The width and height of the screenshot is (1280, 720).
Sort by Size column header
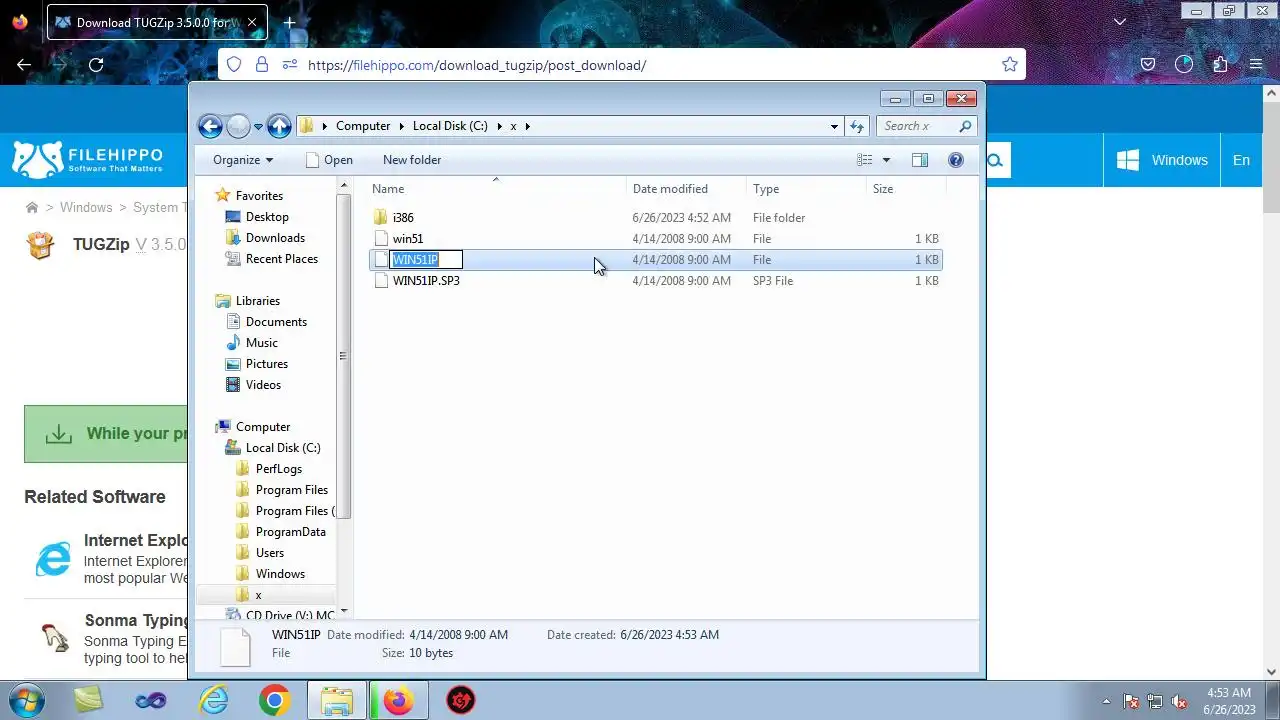coord(906,188)
